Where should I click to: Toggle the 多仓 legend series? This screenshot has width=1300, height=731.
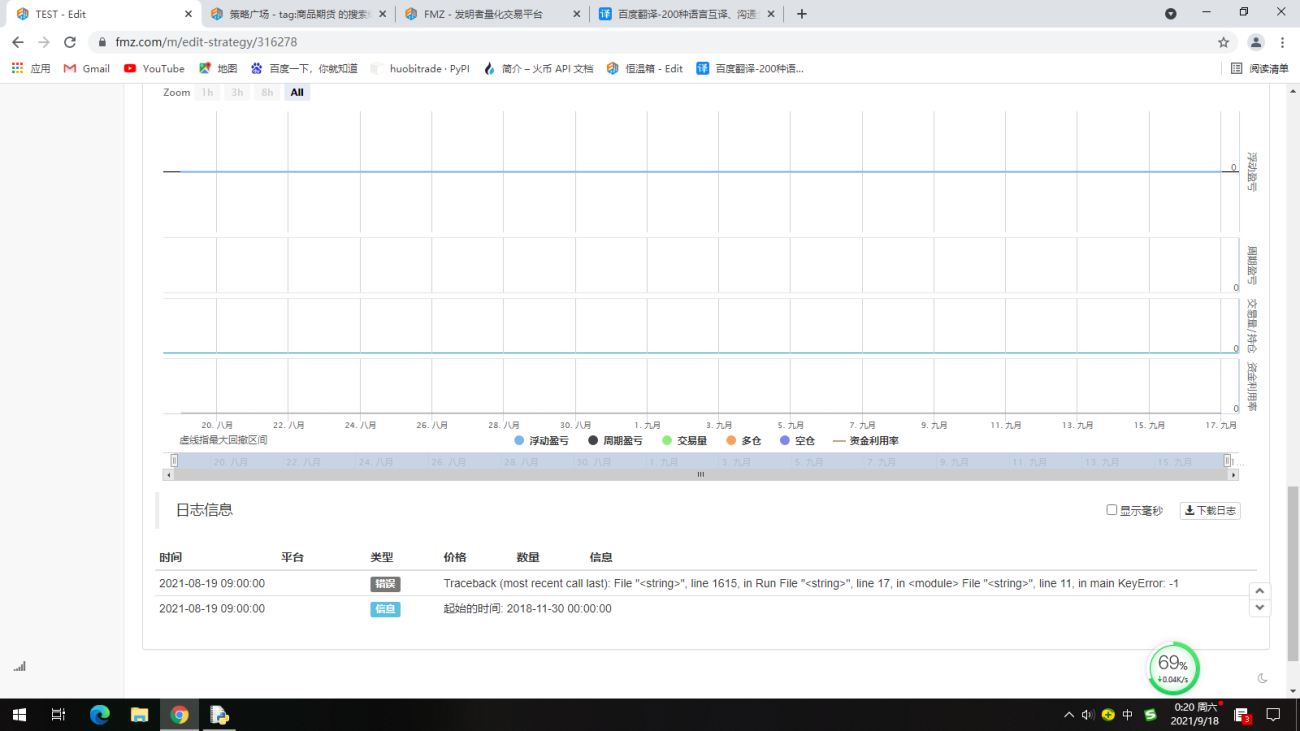[743, 440]
